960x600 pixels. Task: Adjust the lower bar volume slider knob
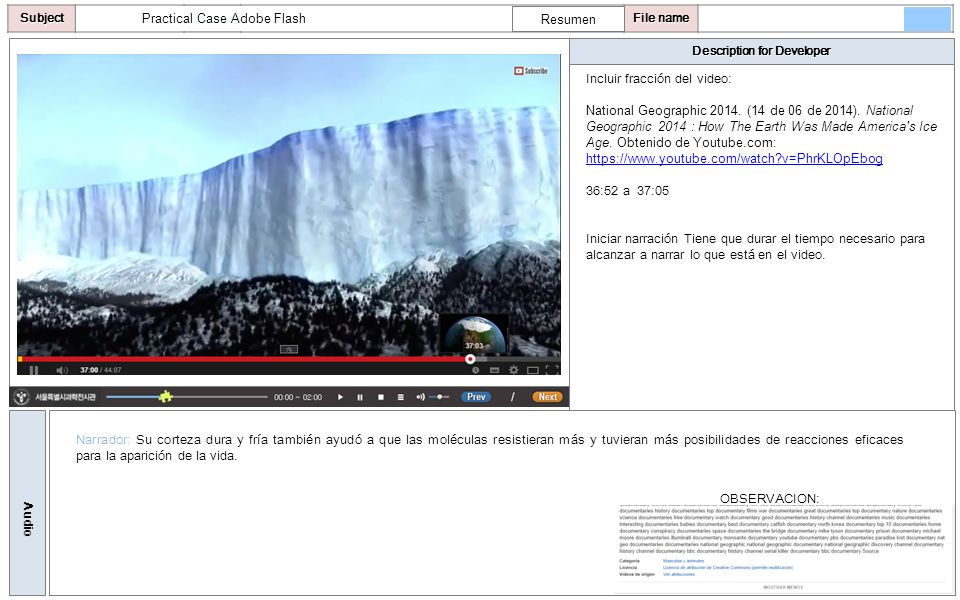440,397
